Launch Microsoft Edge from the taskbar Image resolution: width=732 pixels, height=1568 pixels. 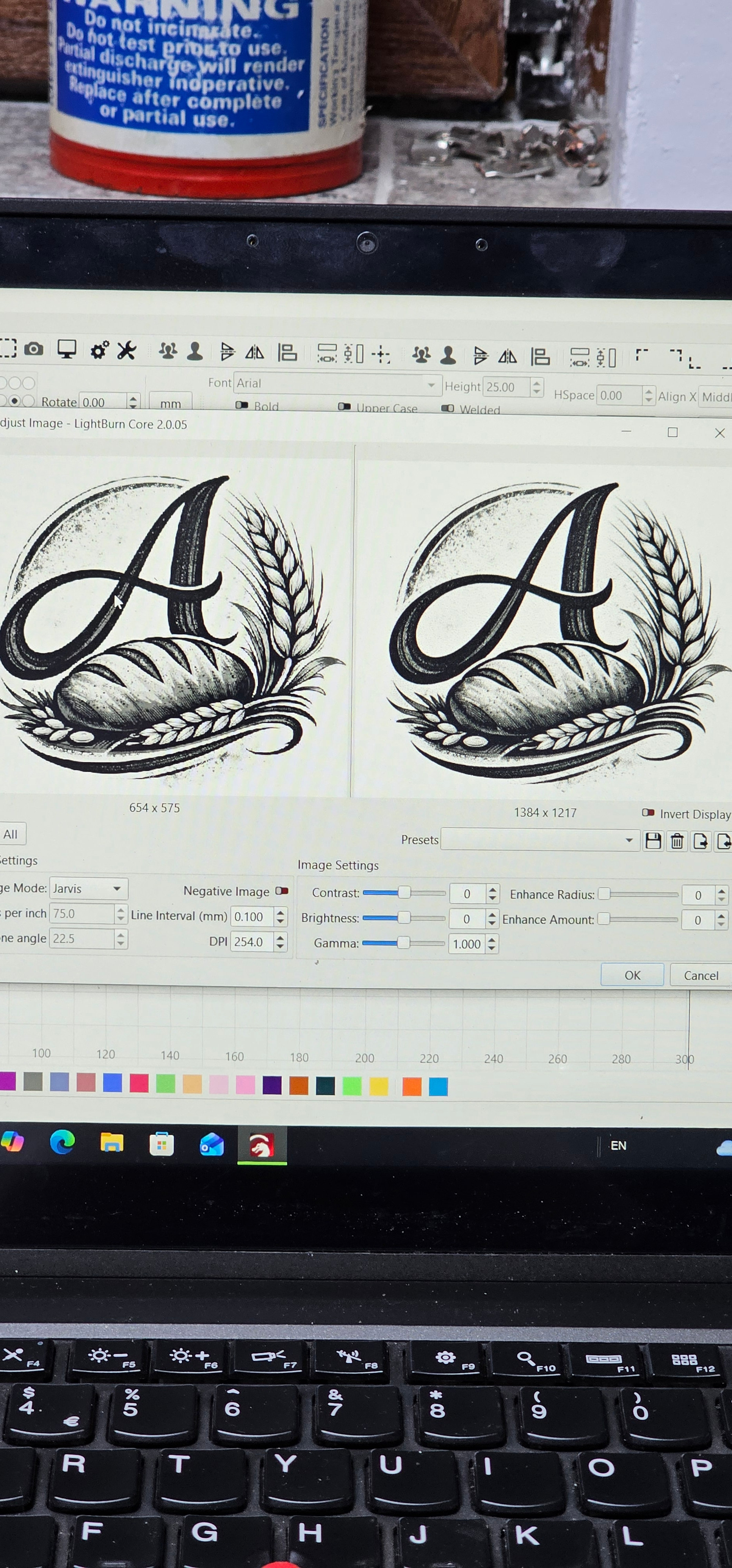click(x=62, y=1143)
